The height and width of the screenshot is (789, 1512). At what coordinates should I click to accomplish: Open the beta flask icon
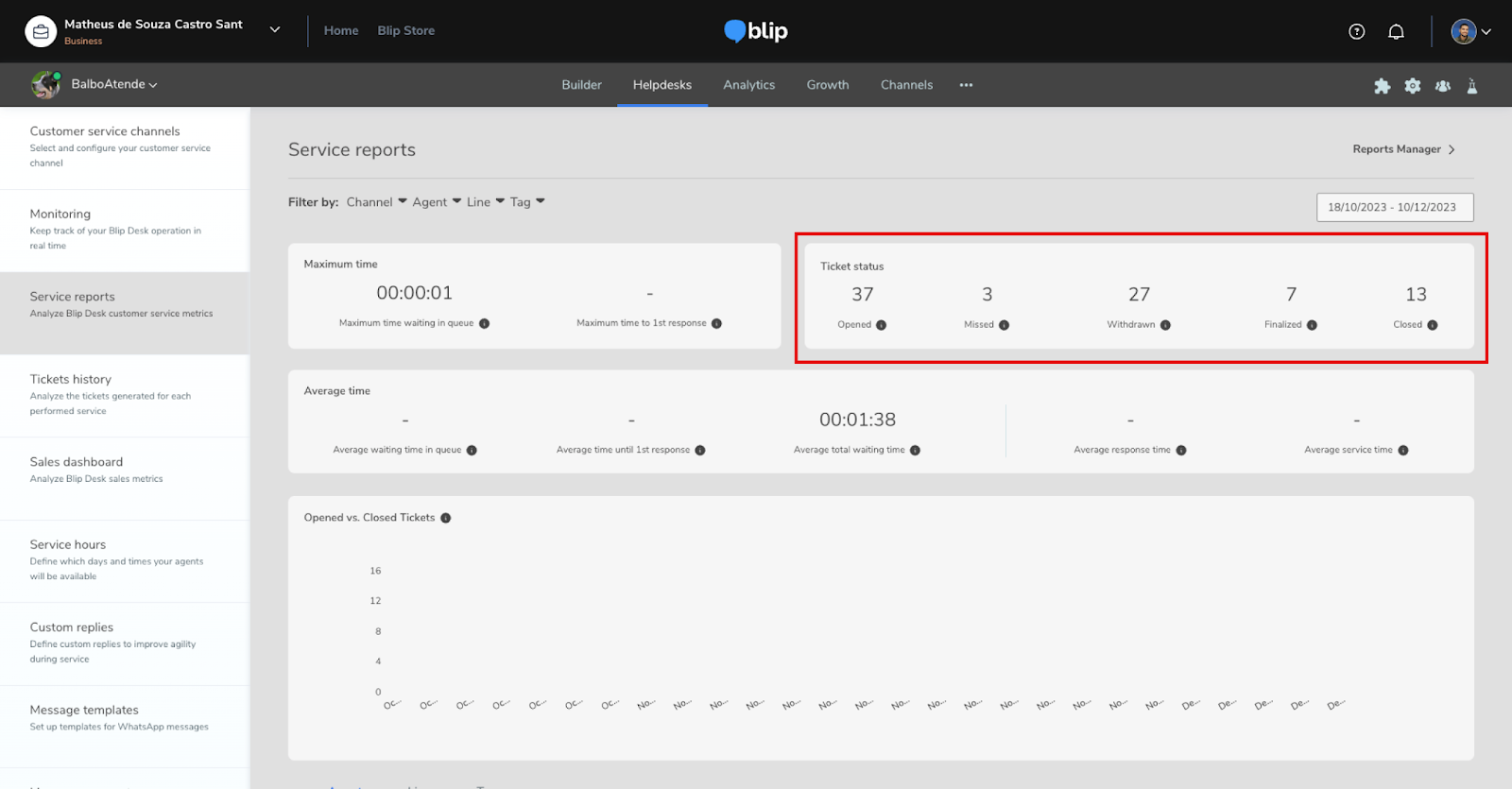point(1471,86)
